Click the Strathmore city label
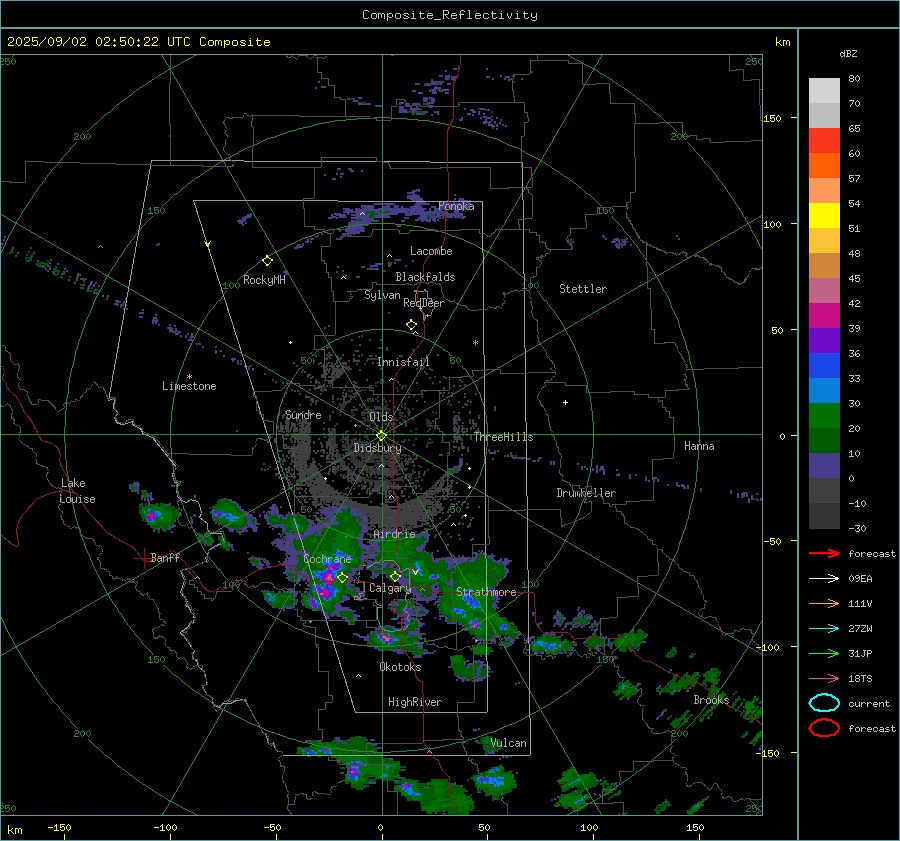900x841 pixels. pyautogui.click(x=486, y=591)
